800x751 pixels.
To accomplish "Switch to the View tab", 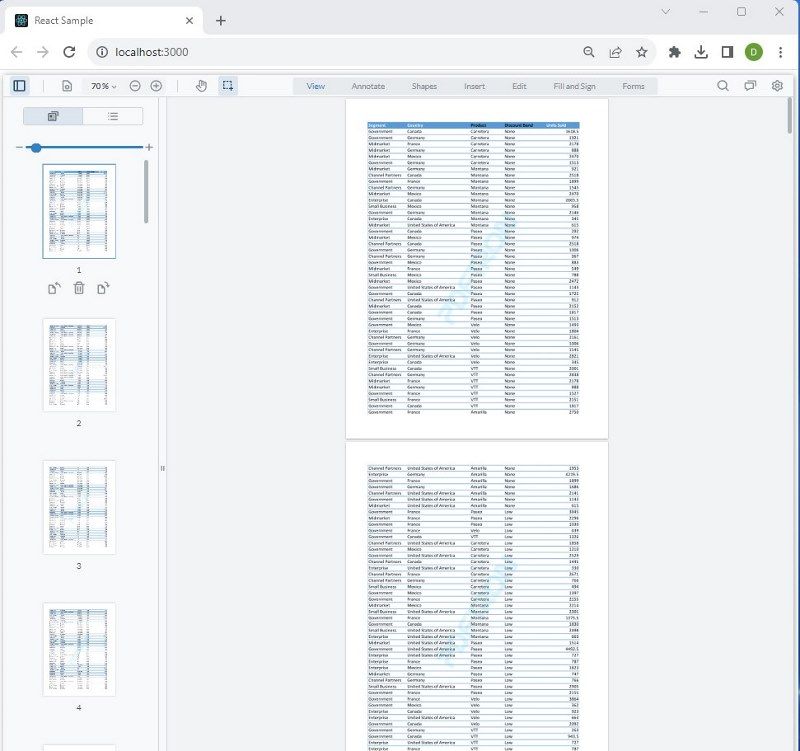I will pyautogui.click(x=315, y=86).
